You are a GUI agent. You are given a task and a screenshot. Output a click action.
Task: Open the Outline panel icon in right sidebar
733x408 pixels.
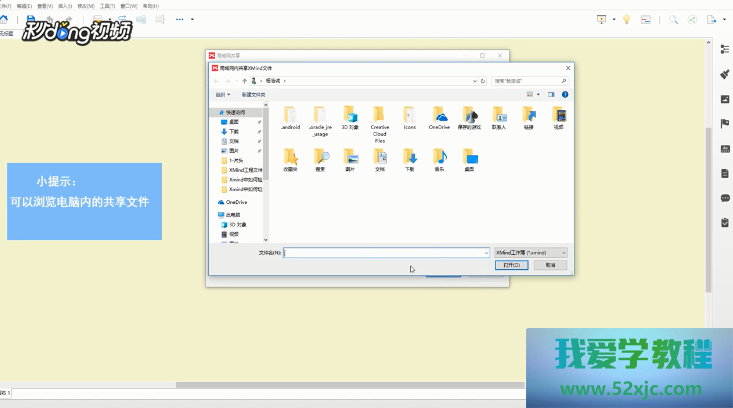[x=725, y=48]
